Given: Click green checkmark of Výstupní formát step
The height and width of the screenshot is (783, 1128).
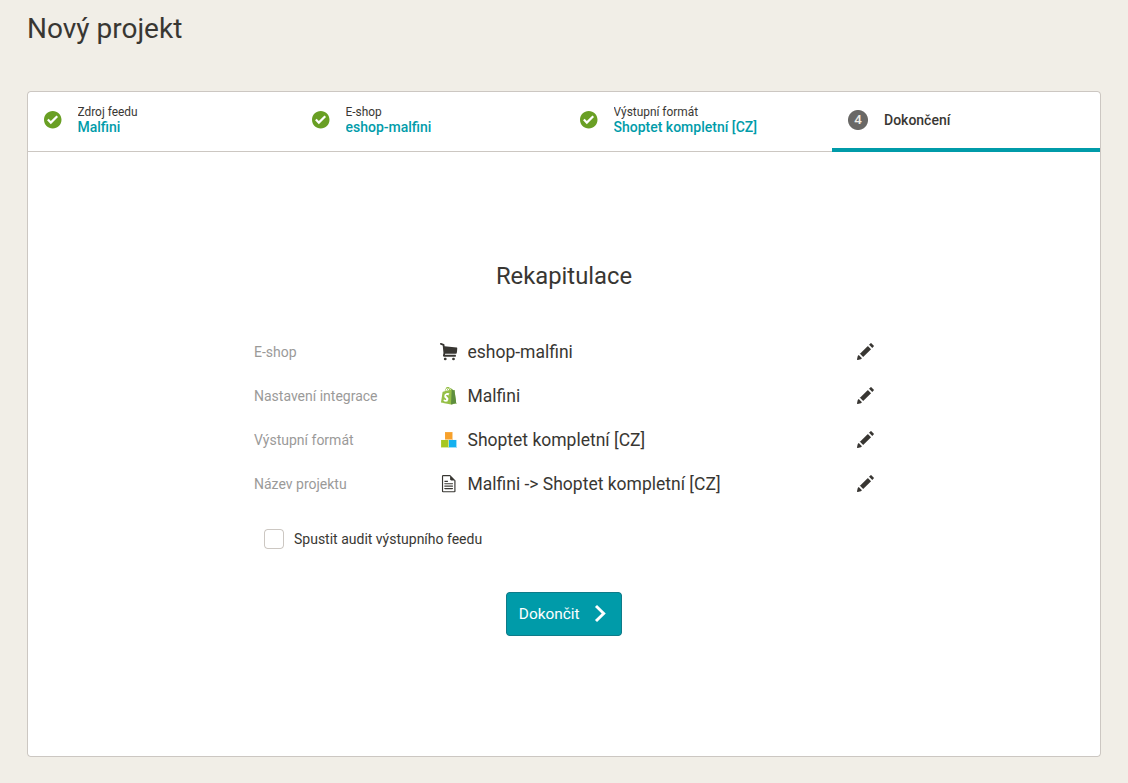Looking at the screenshot, I should click(588, 119).
